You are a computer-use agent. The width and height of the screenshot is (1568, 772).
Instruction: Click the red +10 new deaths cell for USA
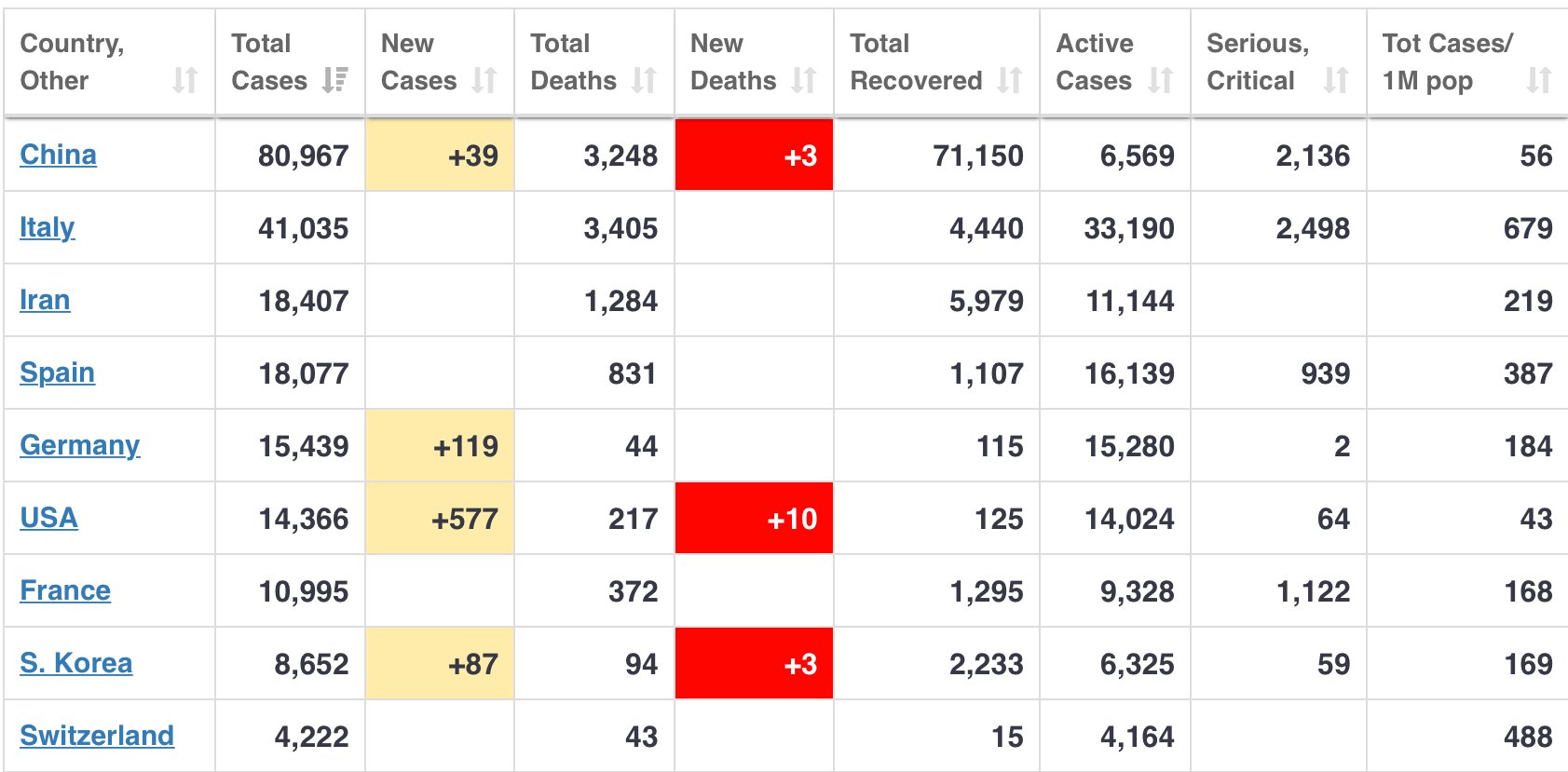[x=754, y=518]
